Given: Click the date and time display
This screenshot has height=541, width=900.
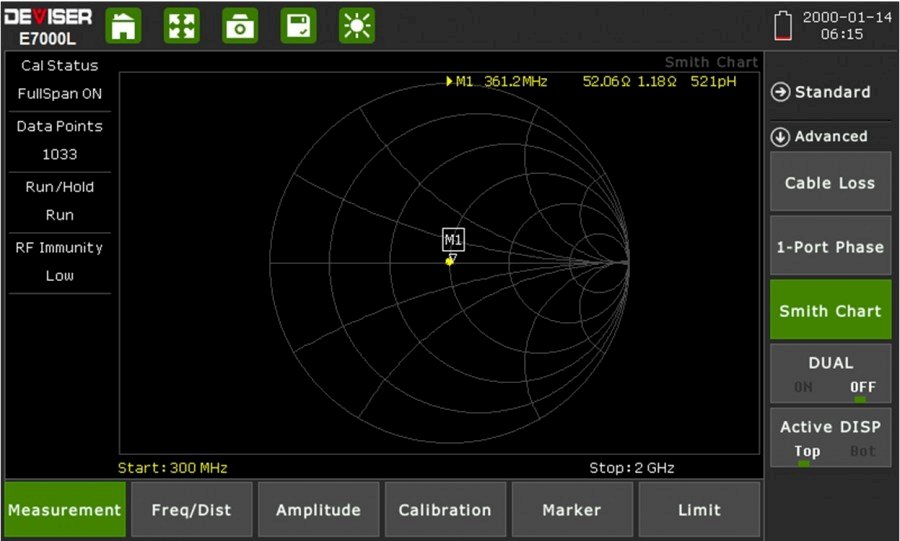Looking at the screenshot, I should [847, 25].
